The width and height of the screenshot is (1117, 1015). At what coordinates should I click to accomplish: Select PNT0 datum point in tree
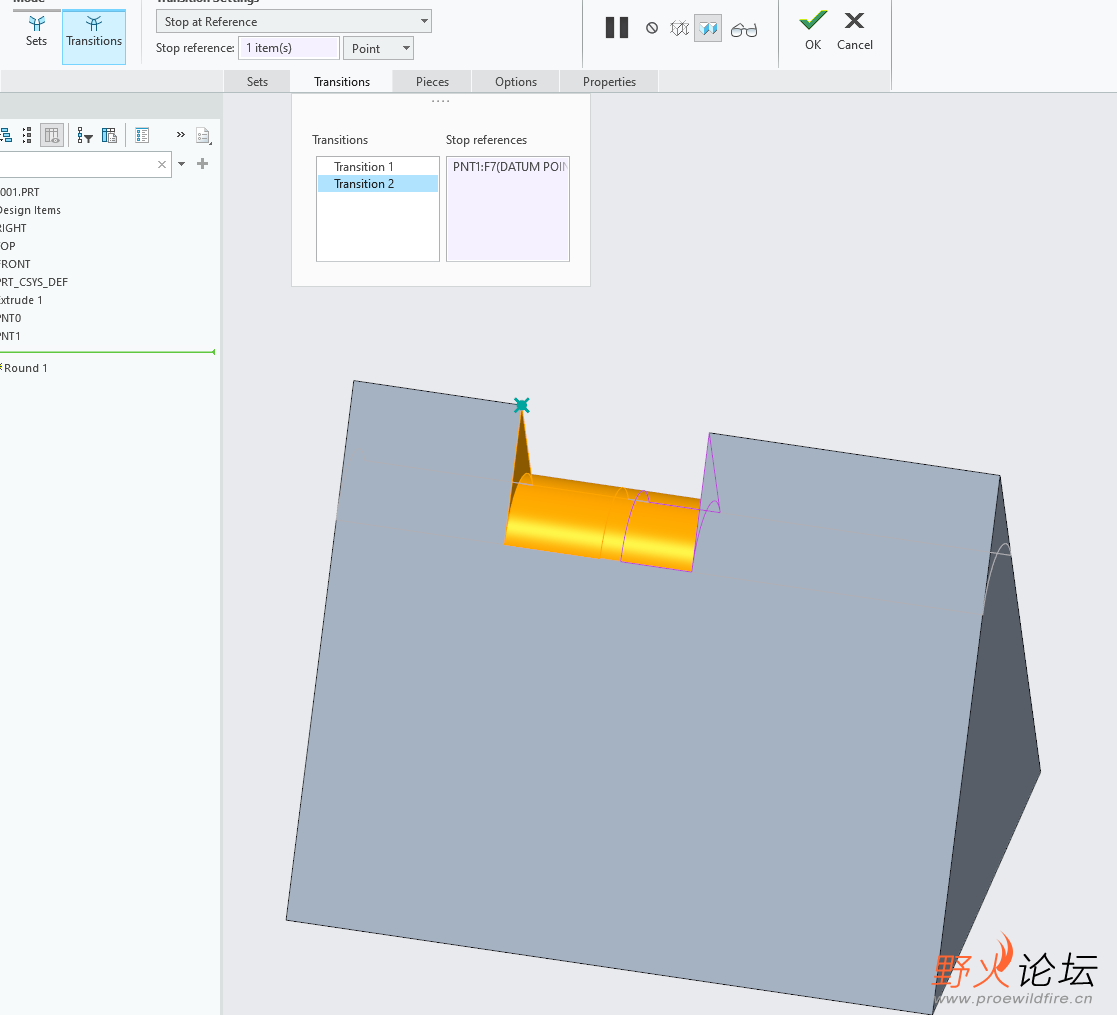11,318
